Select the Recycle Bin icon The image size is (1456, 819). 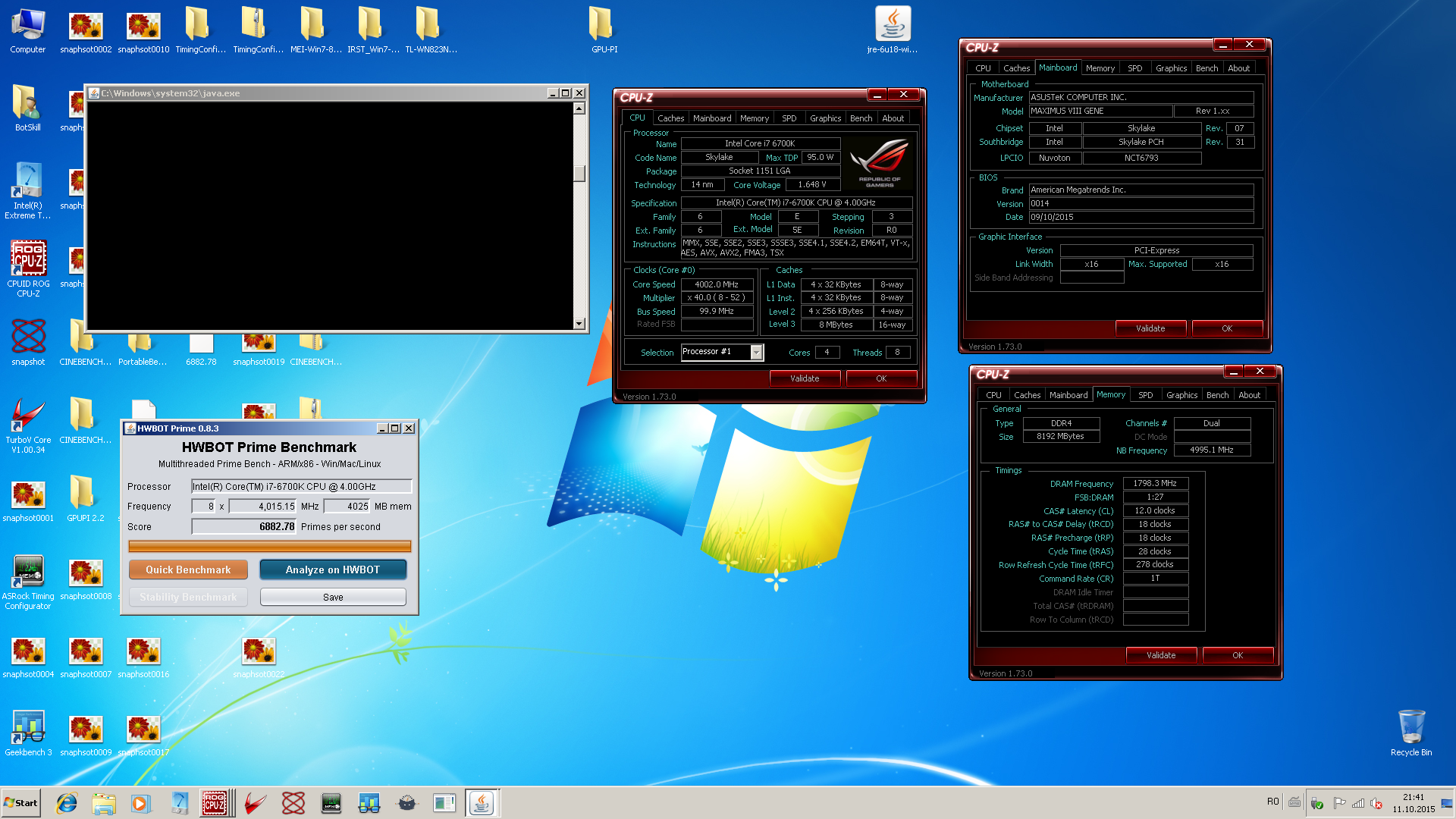(1411, 733)
